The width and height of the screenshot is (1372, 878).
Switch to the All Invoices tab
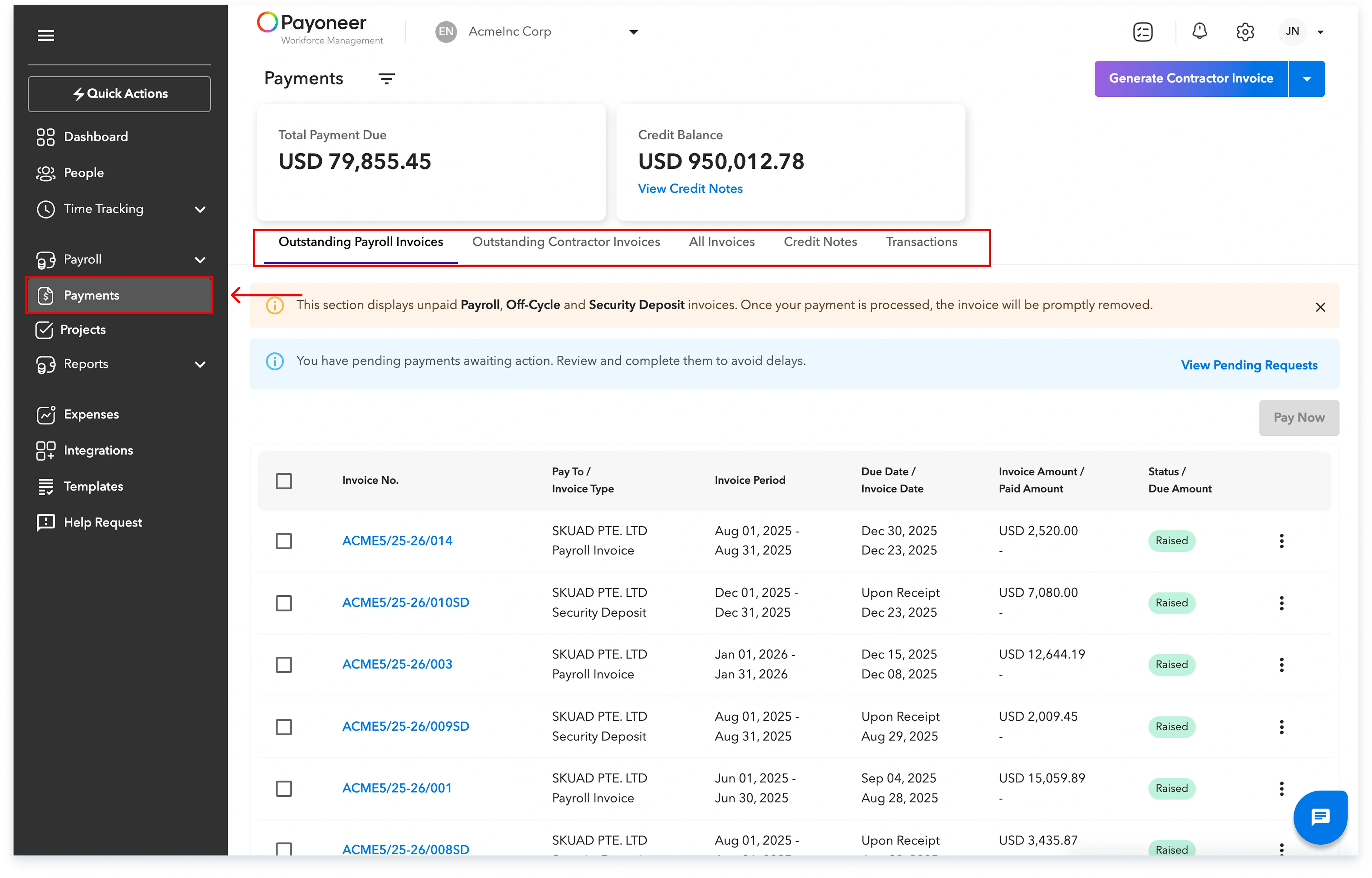tap(721, 242)
